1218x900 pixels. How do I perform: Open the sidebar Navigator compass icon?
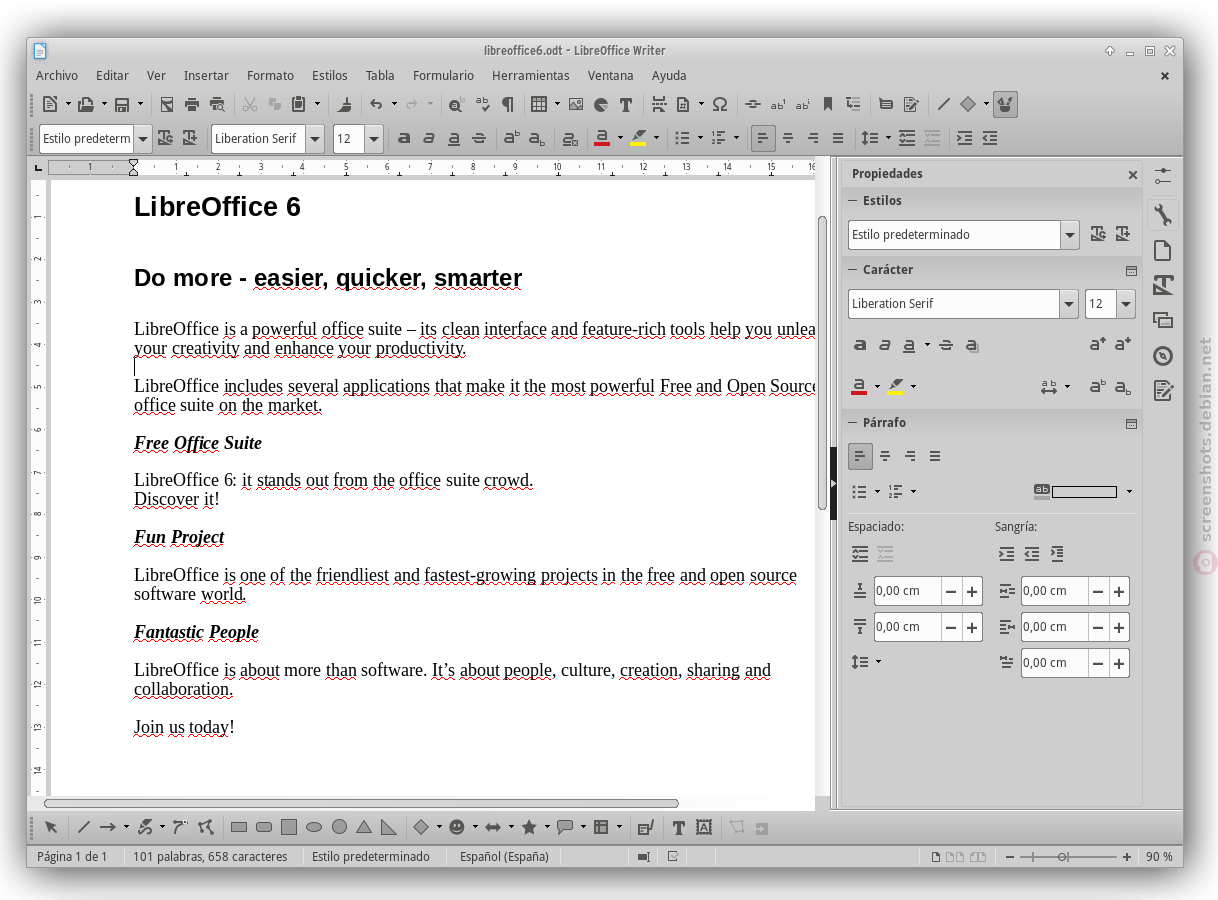click(x=1162, y=356)
